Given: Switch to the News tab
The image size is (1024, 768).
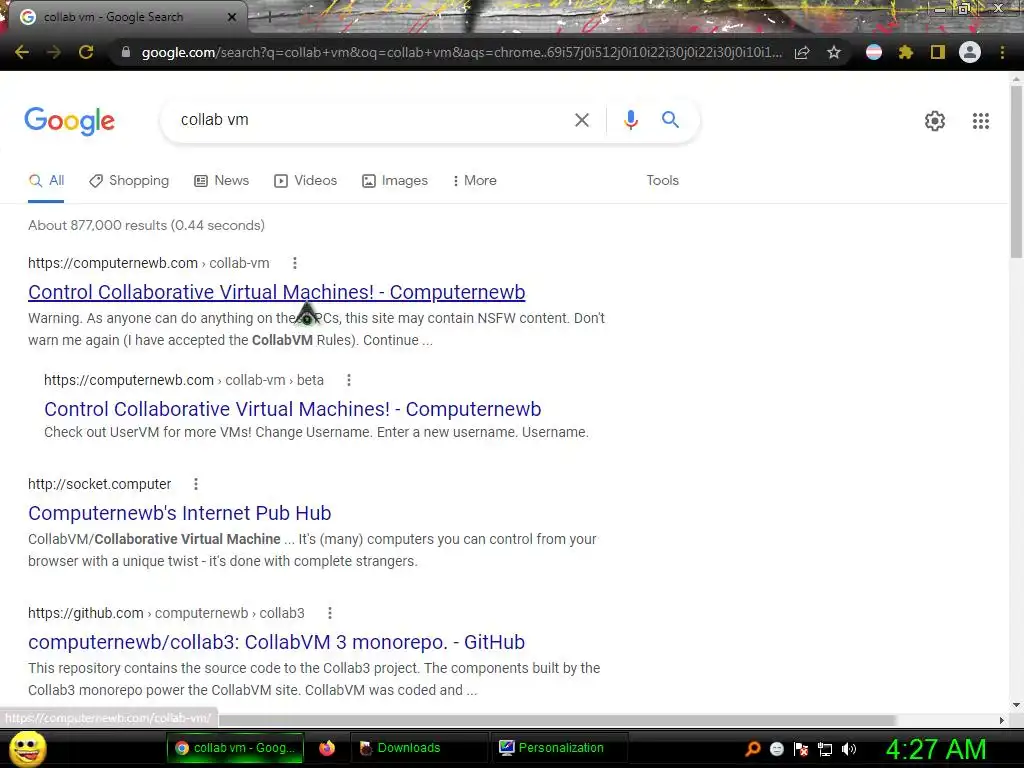Looking at the screenshot, I should coord(222,181).
